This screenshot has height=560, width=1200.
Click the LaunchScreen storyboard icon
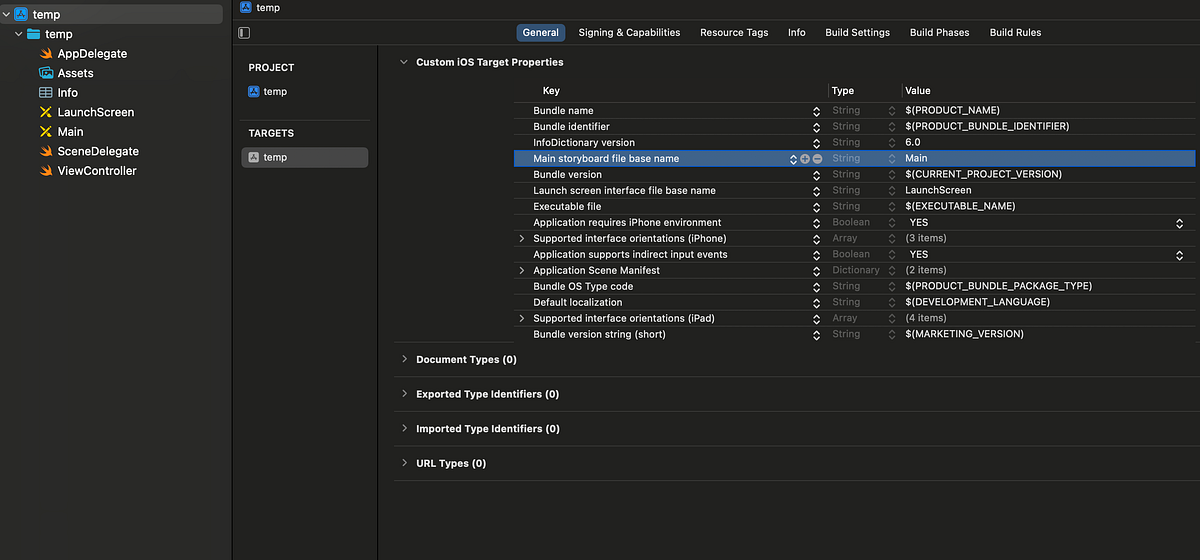click(x=46, y=112)
